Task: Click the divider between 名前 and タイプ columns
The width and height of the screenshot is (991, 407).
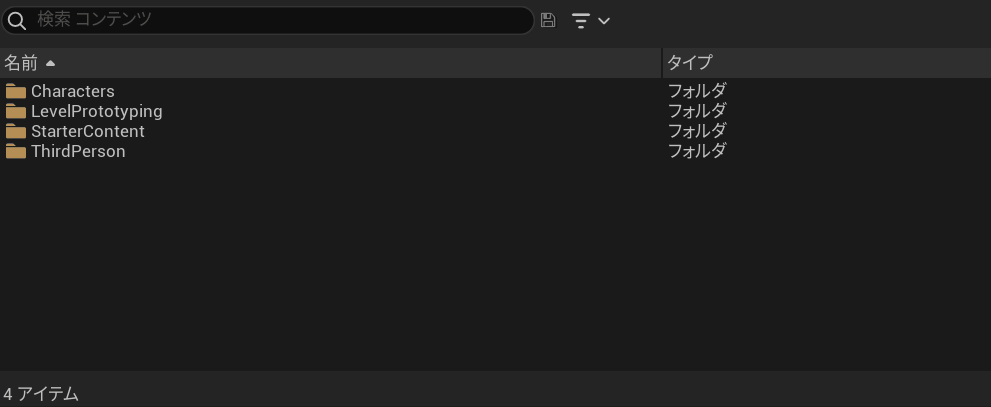Action: 662,63
